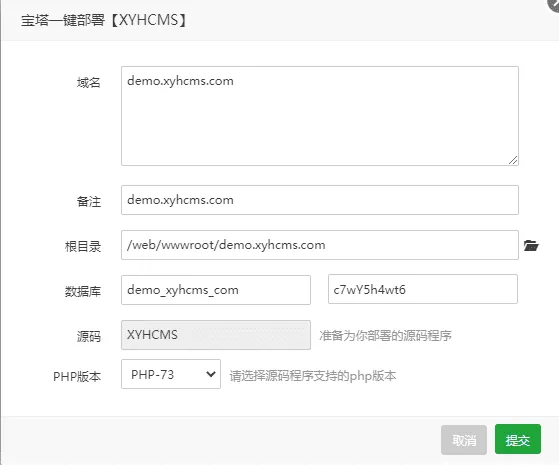
Task: Click the disabled 源码 XYHCMS field
Action: [216, 335]
